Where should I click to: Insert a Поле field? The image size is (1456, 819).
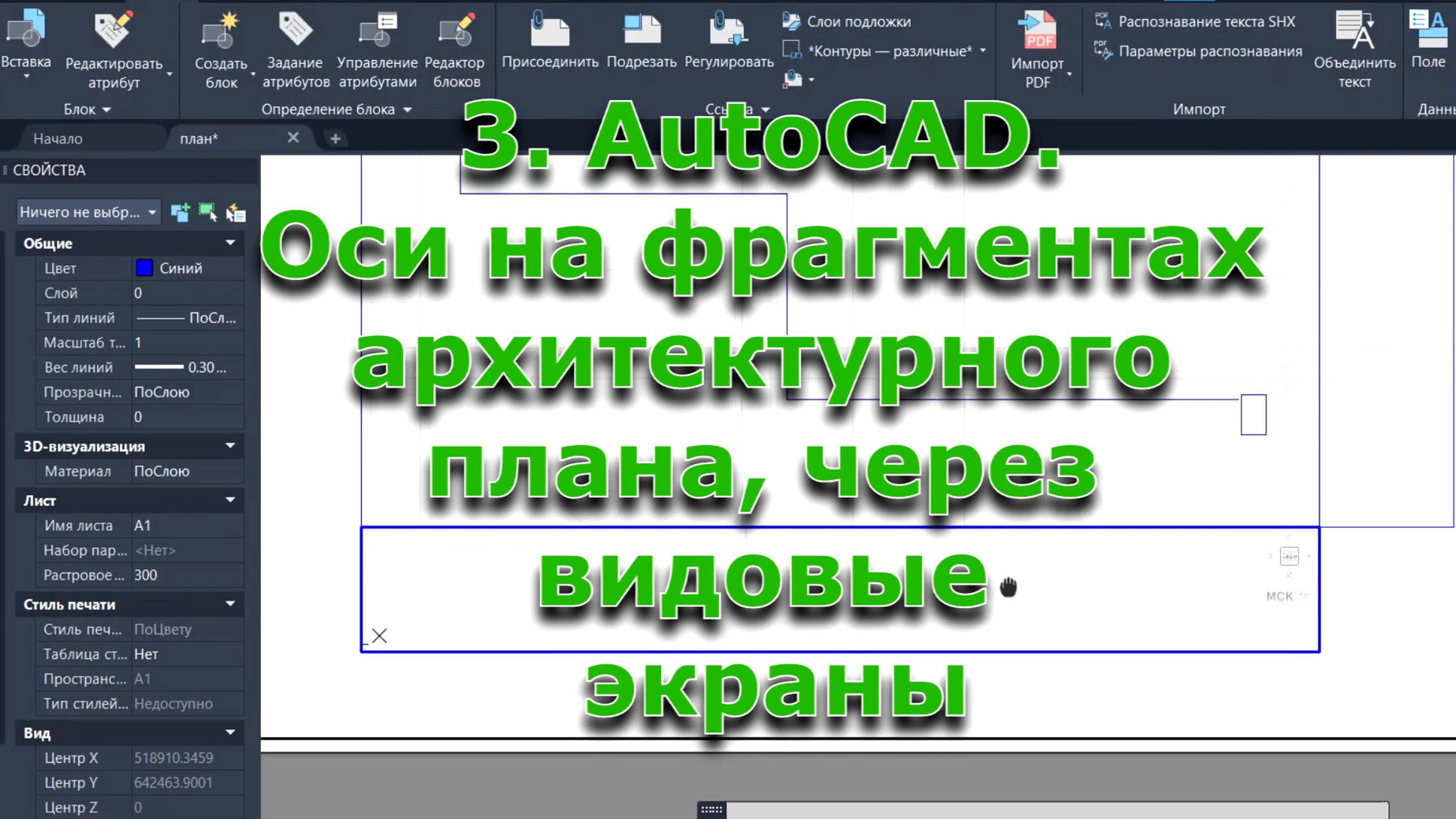(1431, 29)
